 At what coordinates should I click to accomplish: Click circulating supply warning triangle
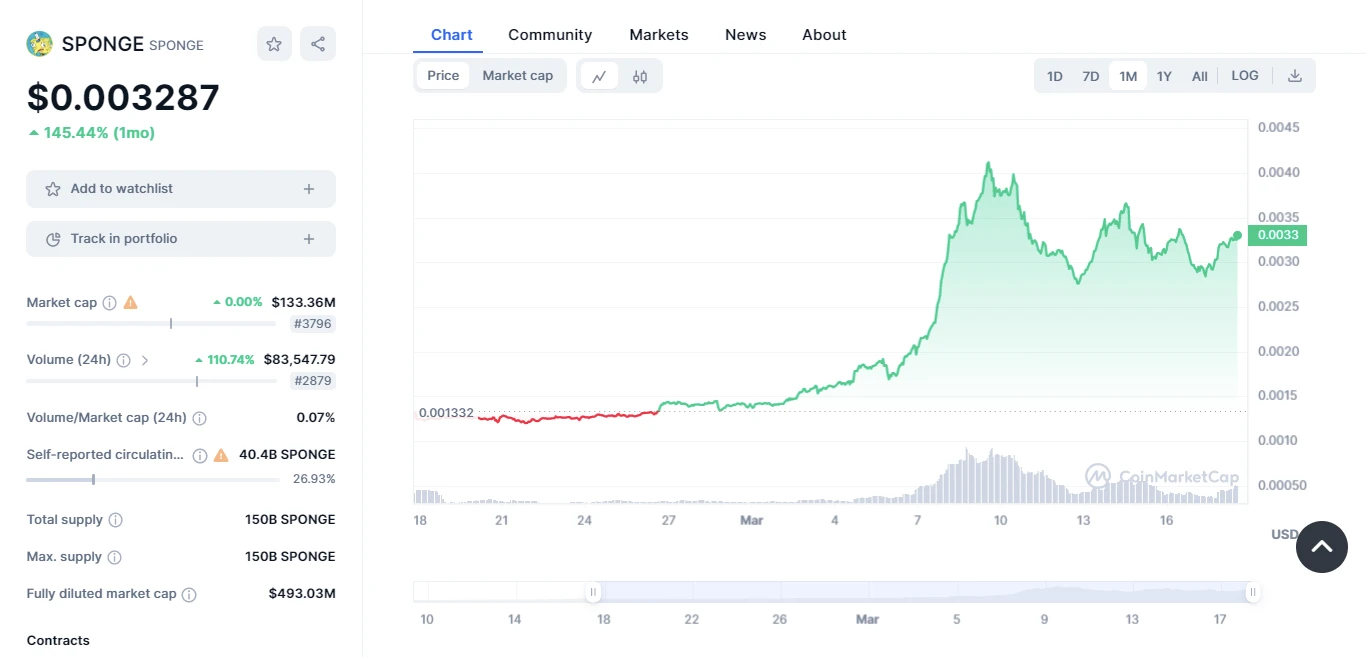click(x=221, y=455)
